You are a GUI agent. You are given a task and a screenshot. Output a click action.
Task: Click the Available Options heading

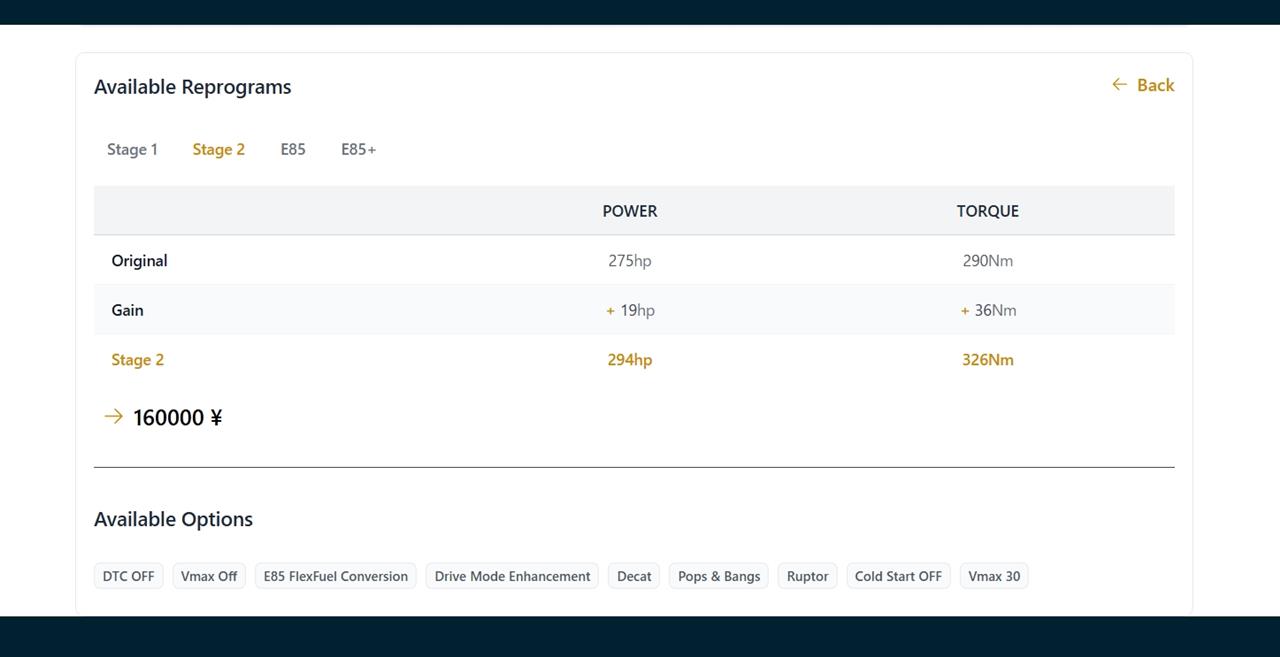(x=173, y=519)
